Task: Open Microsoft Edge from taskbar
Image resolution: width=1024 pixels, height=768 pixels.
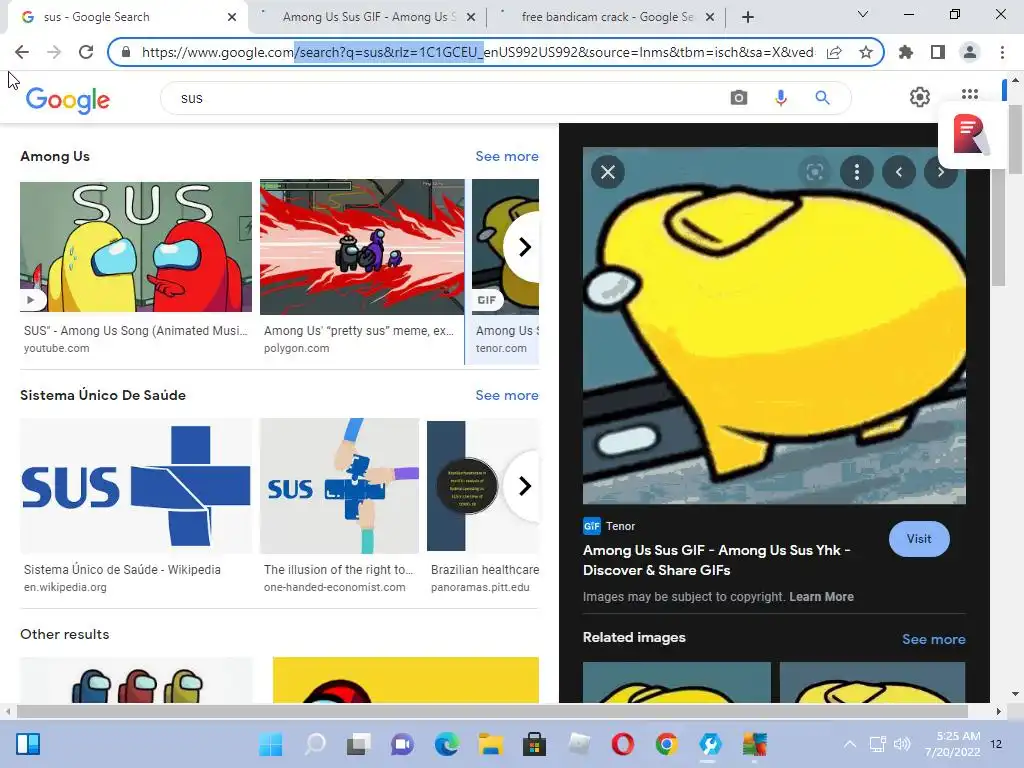Action: coord(447,744)
